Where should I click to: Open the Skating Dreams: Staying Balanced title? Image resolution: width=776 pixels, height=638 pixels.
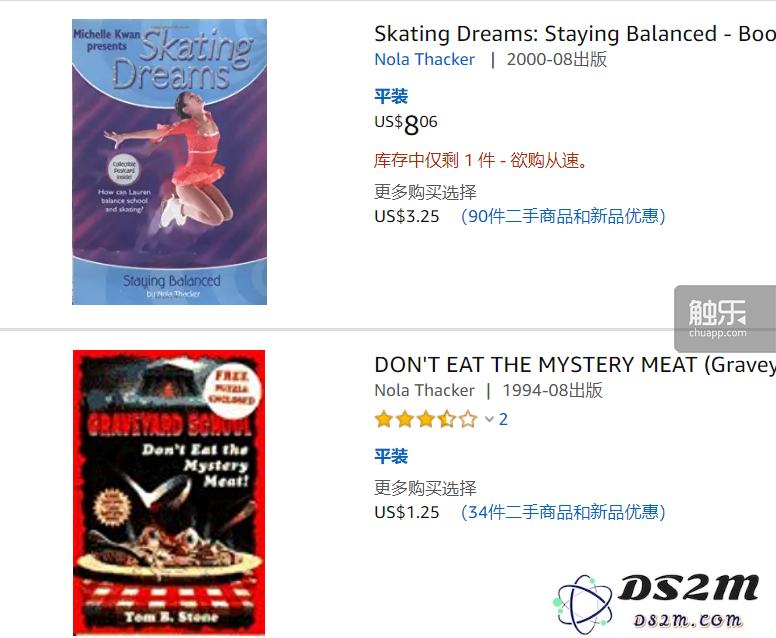point(575,34)
